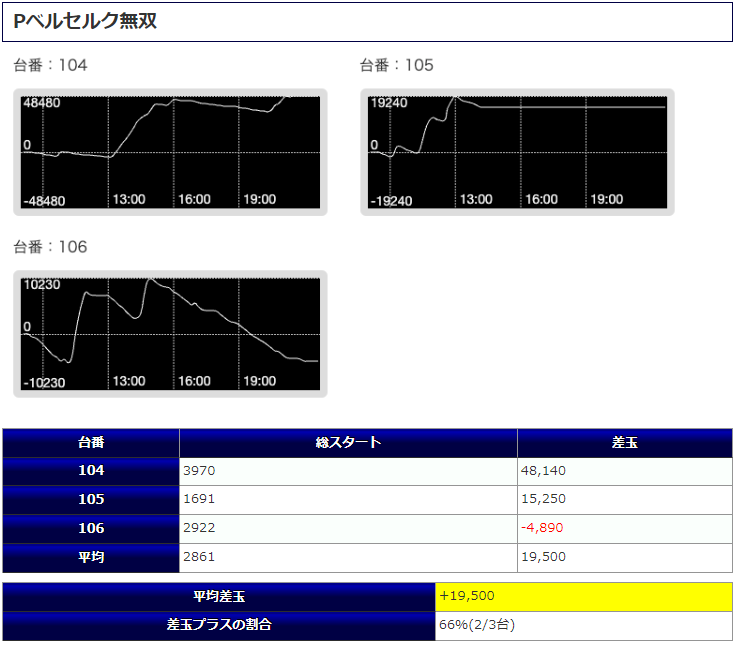Click the 平均差玉 summary label
The width and height of the screenshot is (738, 649).
[x=219, y=597]
